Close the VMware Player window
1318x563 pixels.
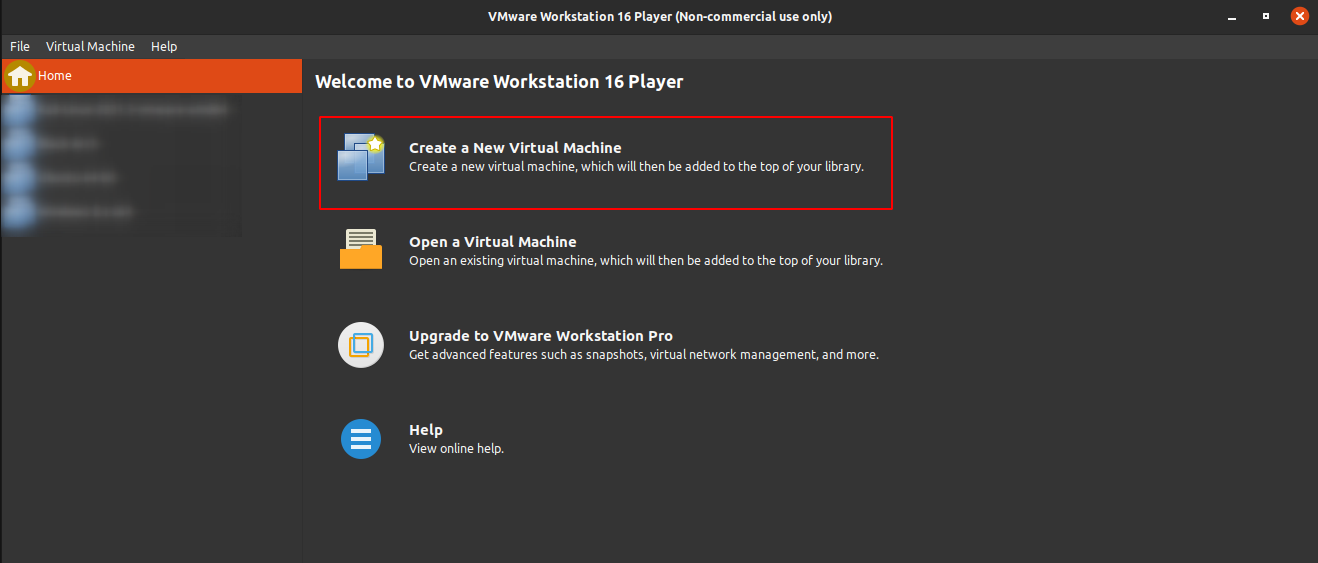click(x=1299, y=16)
